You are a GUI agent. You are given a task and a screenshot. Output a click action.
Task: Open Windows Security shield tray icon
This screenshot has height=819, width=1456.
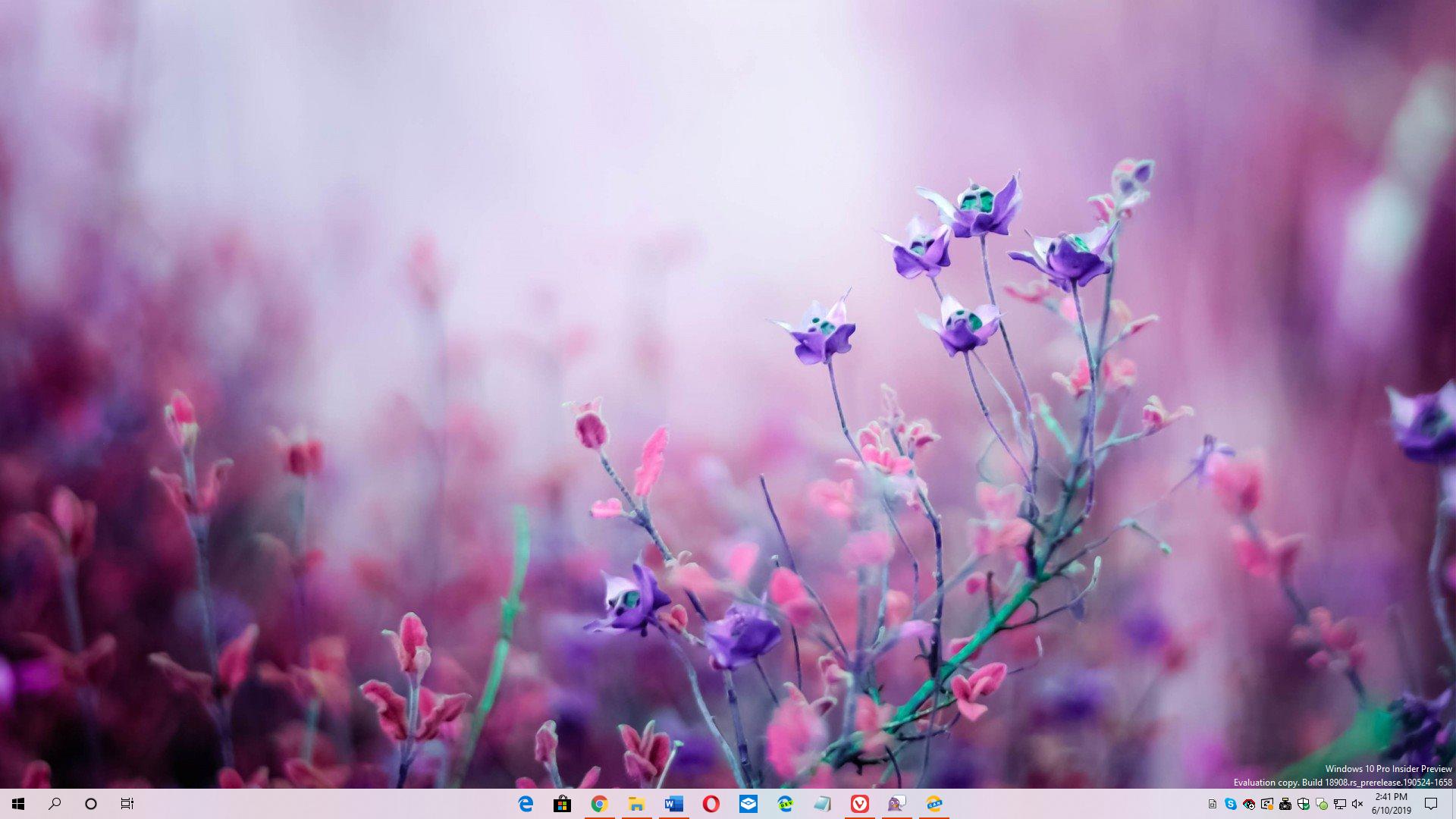tap(1303, 804)
